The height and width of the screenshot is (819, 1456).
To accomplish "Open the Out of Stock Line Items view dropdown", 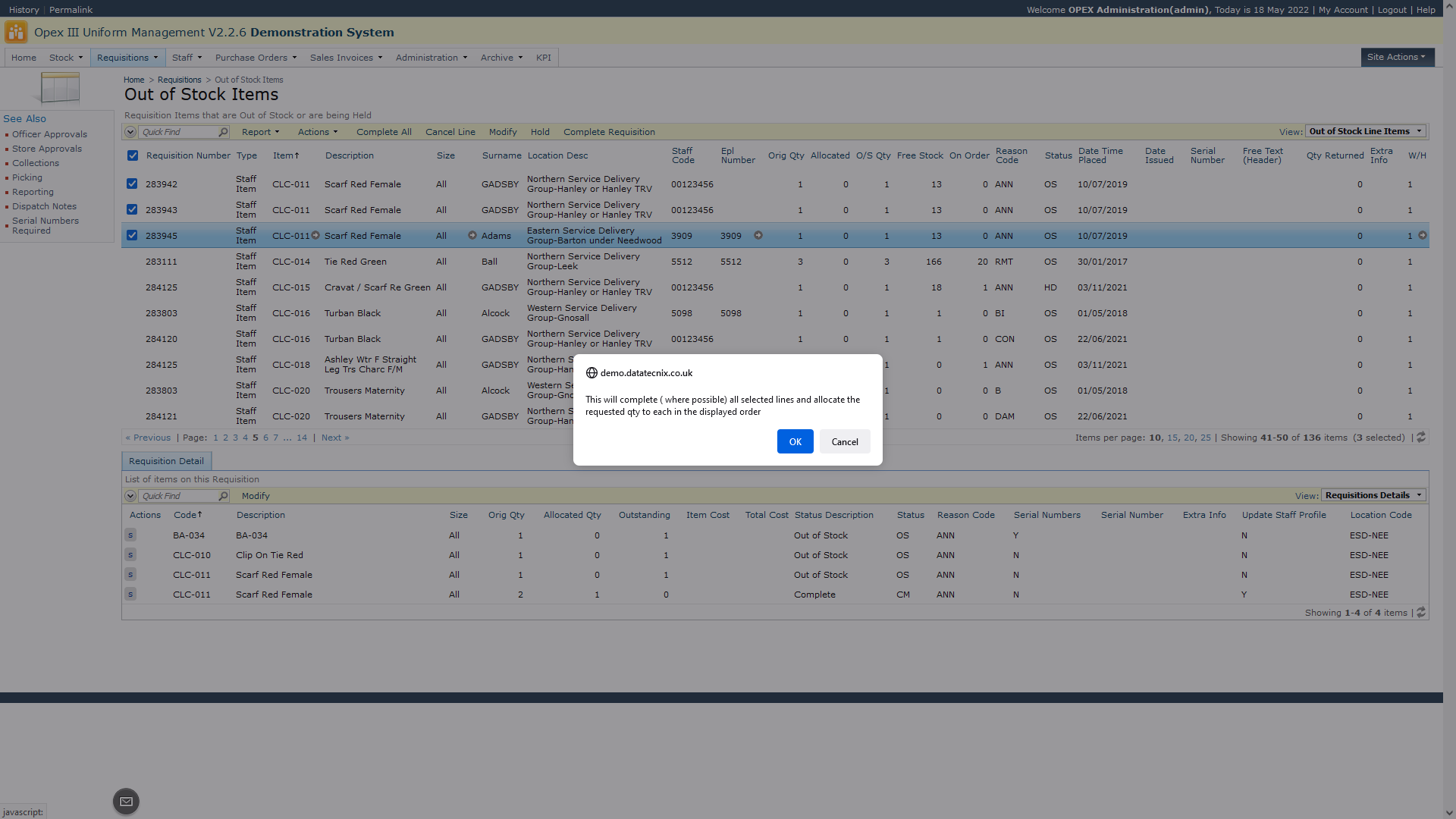I will (1365, 131).
